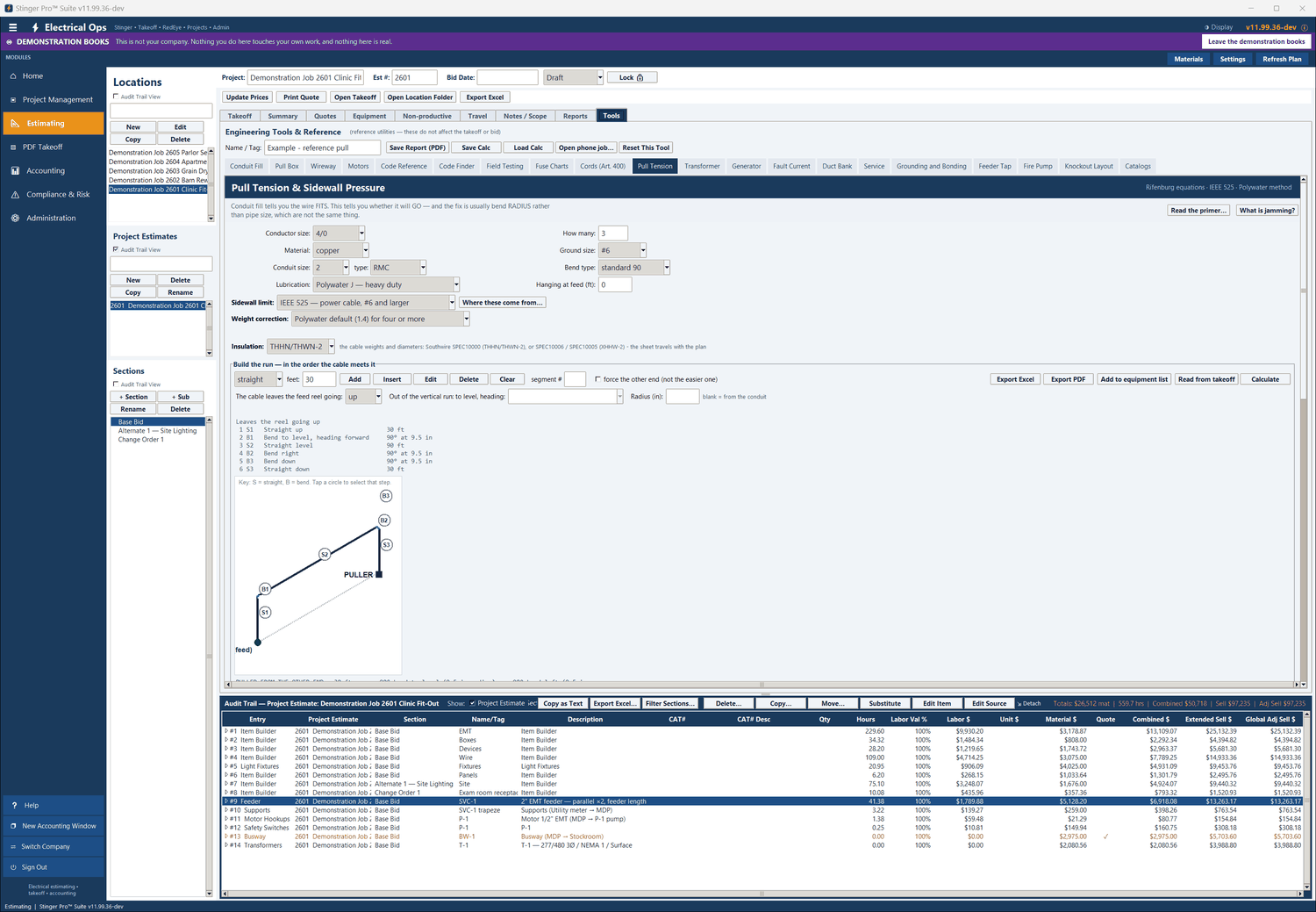Image resolution: width=1316 pixels, height=912 pixels.
Task: Click the Help question mark icon
Action: [x=14, y=805]
